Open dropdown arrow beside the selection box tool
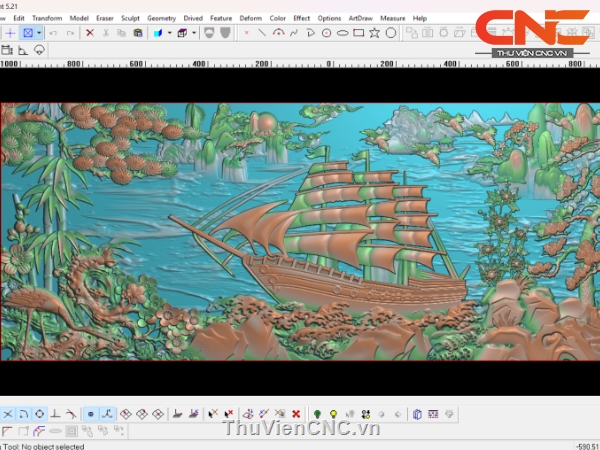 [39, 32]
